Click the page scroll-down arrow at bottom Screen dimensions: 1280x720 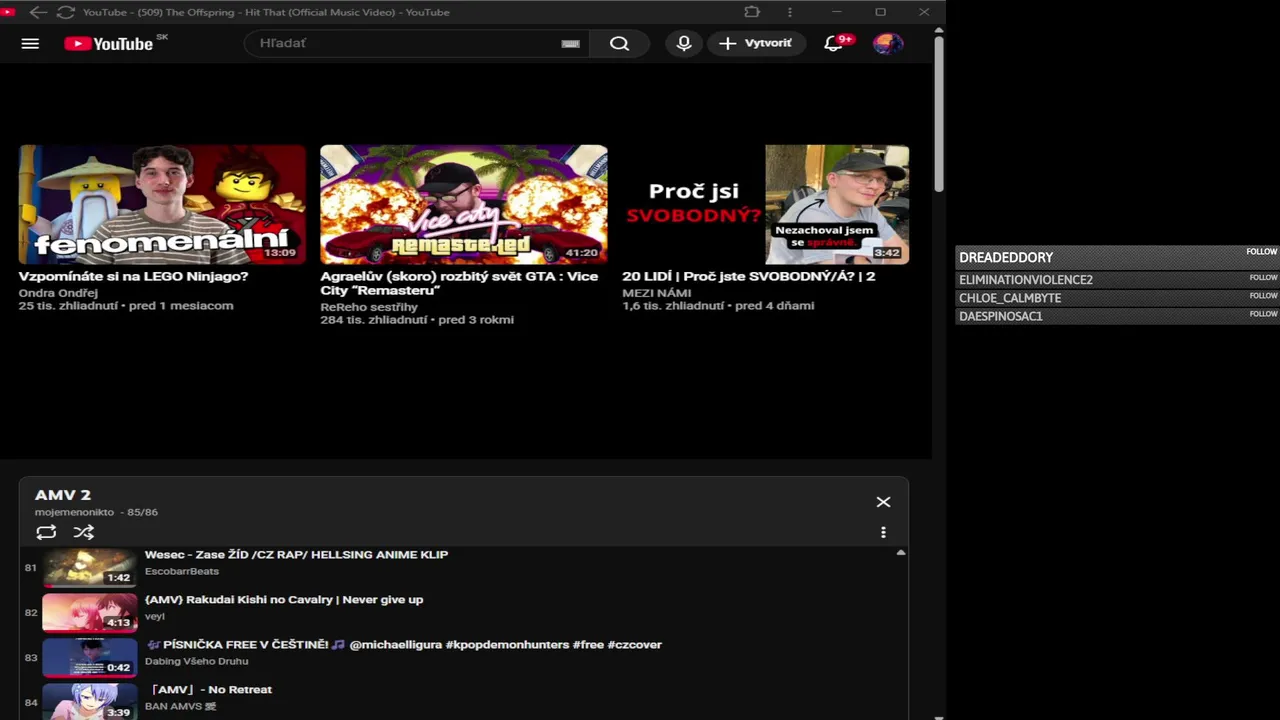pos(938,716)
